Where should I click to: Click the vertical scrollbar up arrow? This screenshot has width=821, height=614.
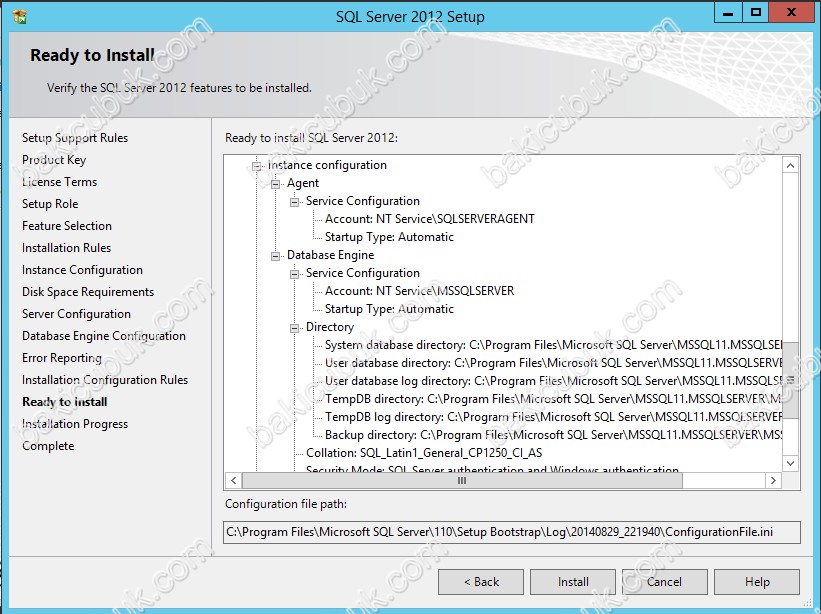791,166
